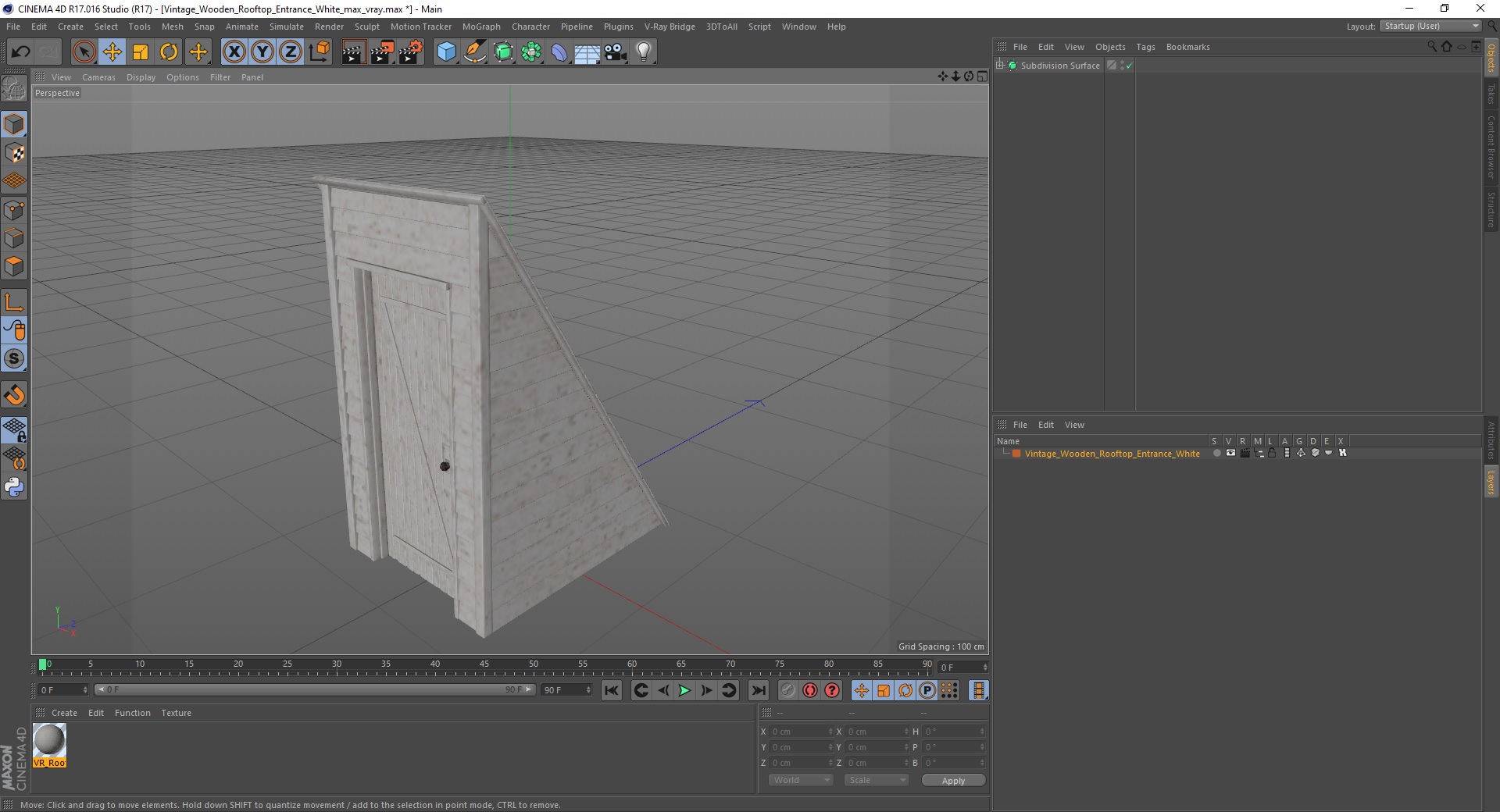Activate the Move tool in top toolbar

coord(112,52)
